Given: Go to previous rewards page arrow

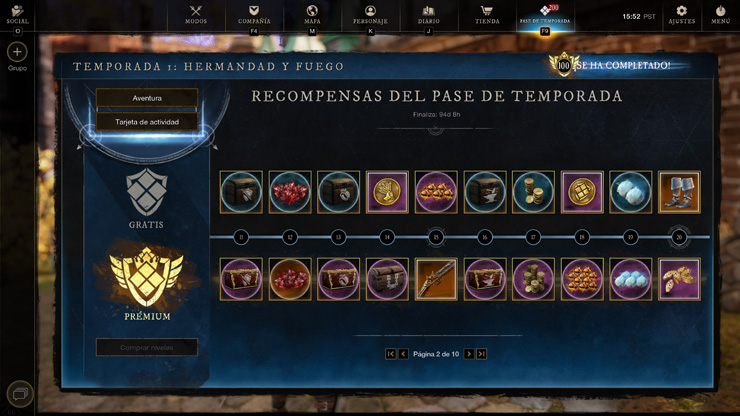Looking at the screenshot, I should (403, 354).
